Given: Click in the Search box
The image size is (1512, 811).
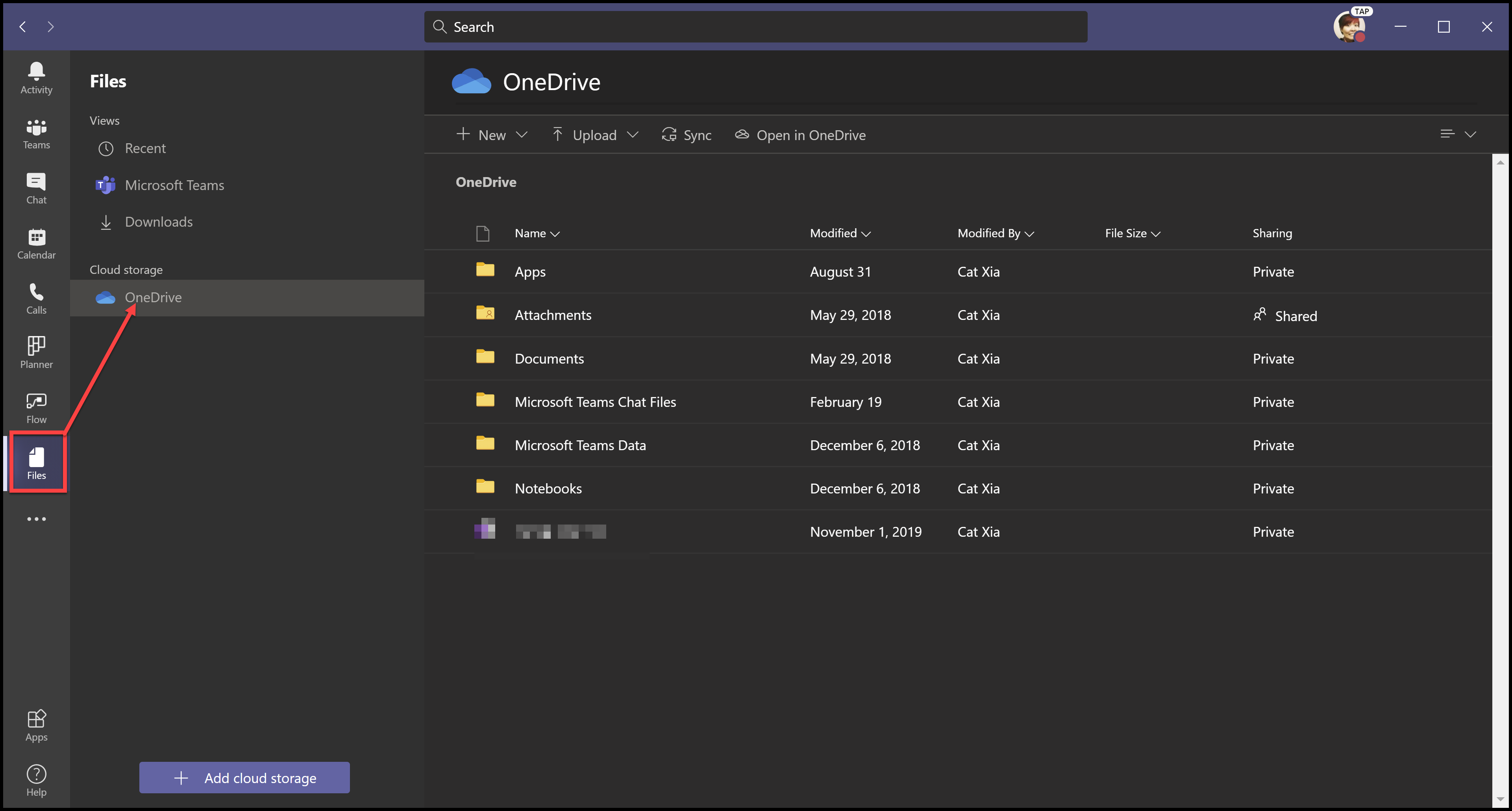Looking at the screenshot, I should click(755, 27).
